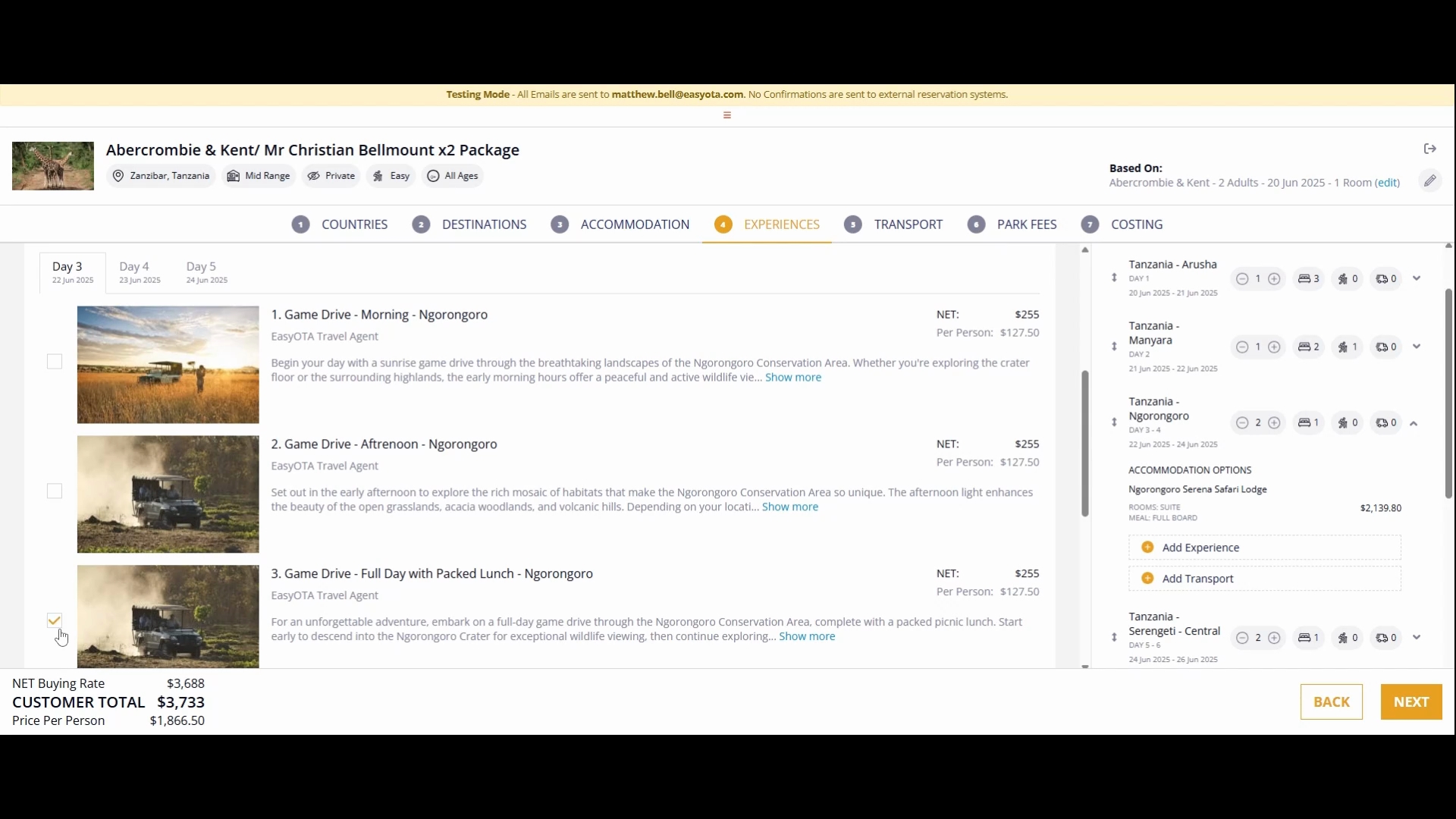Click drag handle for Tanzania - Manyara
Screen dimensions: 1456x819
click(x=1114, y=347)
